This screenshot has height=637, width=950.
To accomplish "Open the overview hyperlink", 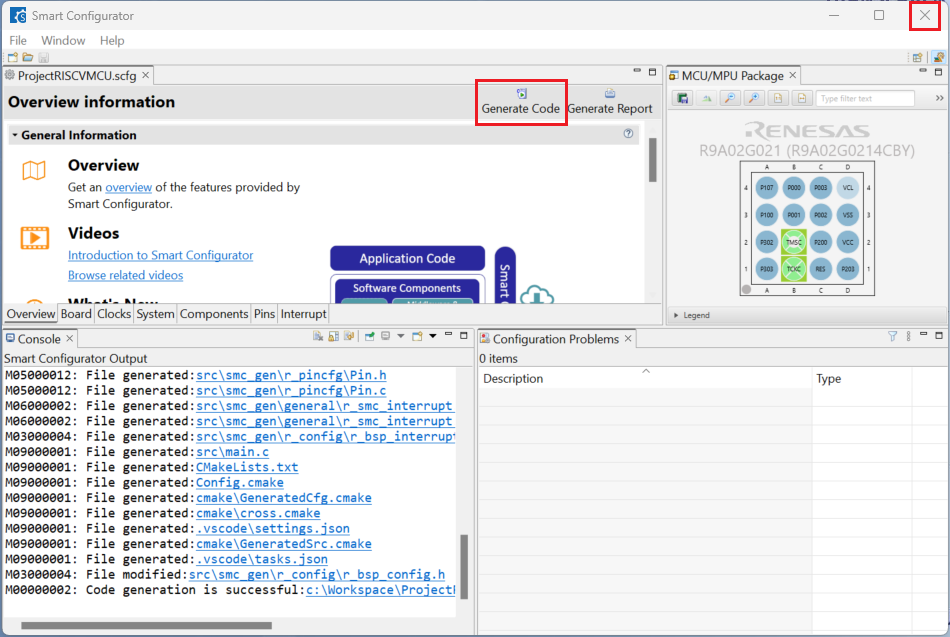I will click(128, 187).
